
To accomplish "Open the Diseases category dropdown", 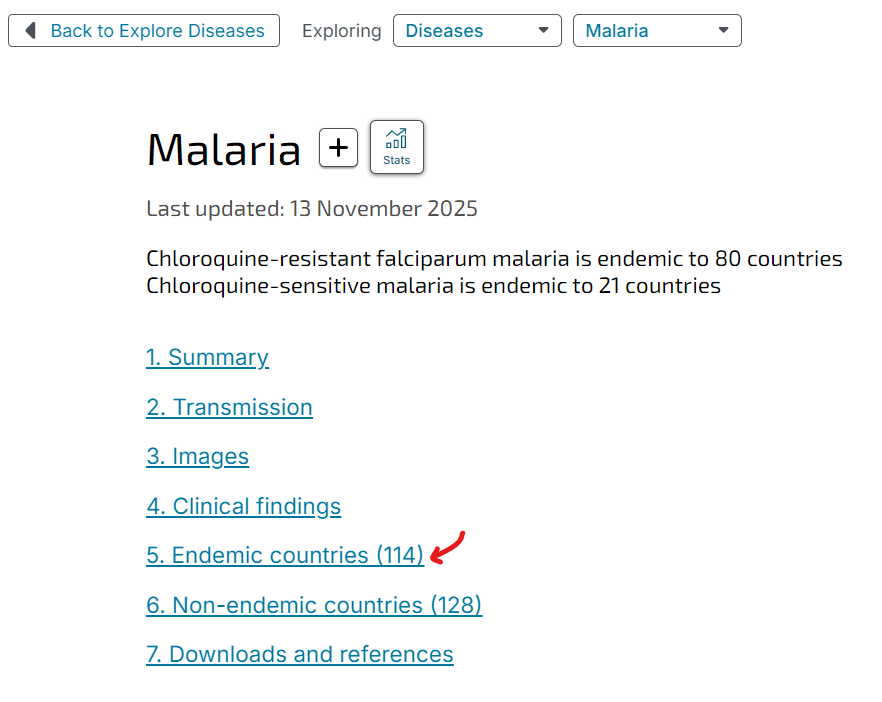I will tap(476, 31).
